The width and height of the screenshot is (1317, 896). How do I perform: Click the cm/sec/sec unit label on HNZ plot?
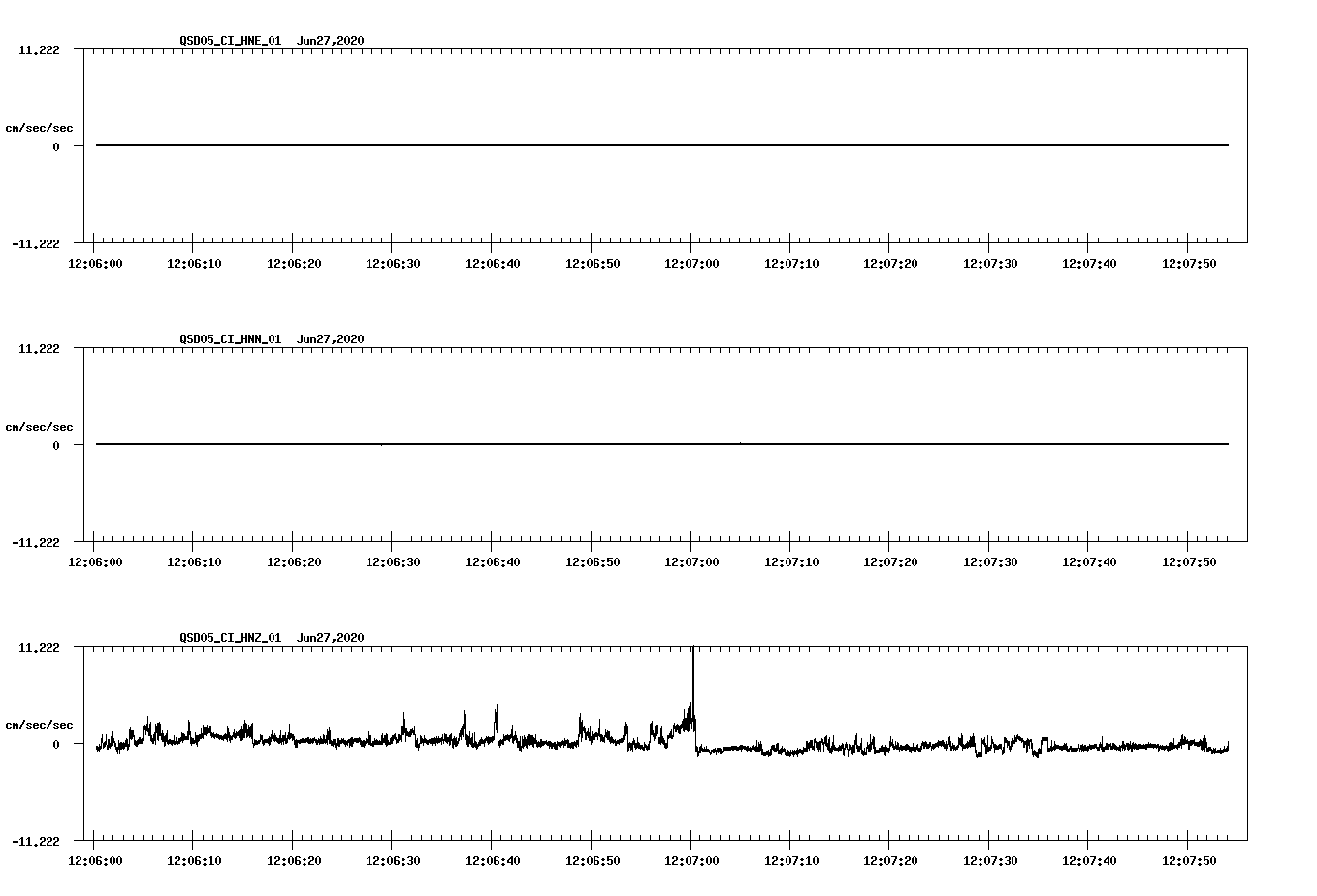point(39,725)
